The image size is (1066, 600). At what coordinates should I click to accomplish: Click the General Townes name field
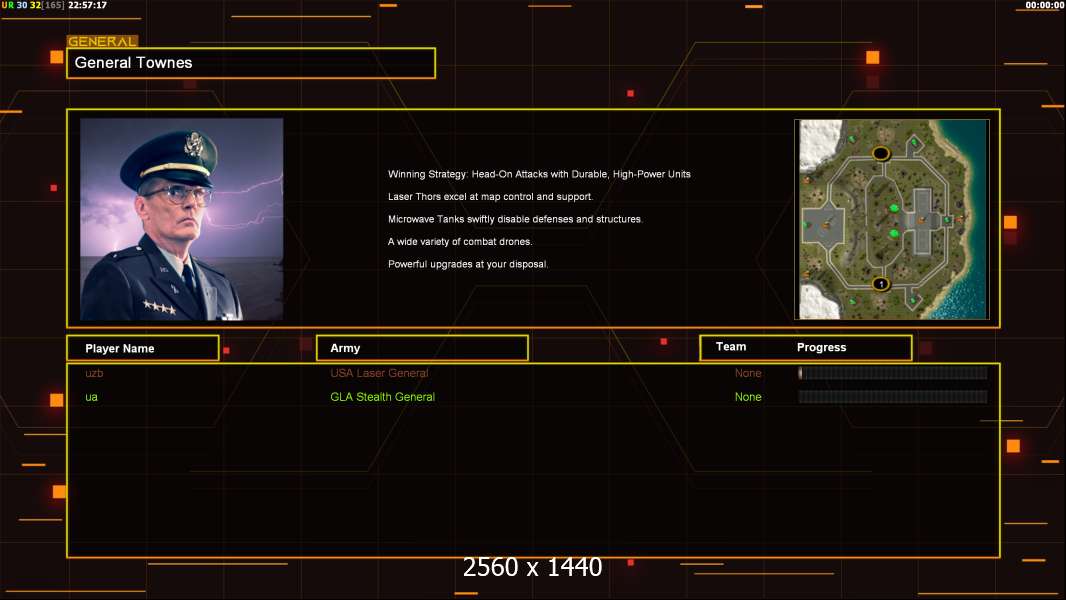(x=251, y=63)
